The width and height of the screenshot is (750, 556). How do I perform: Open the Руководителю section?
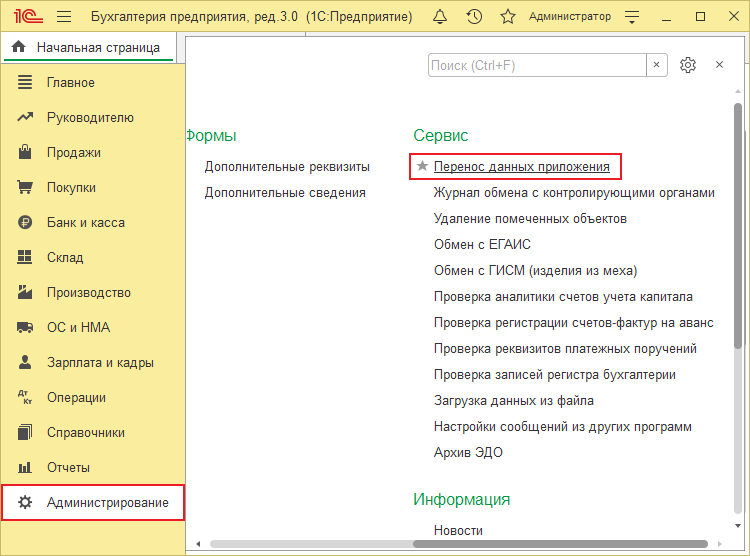(x=90, y=118)
